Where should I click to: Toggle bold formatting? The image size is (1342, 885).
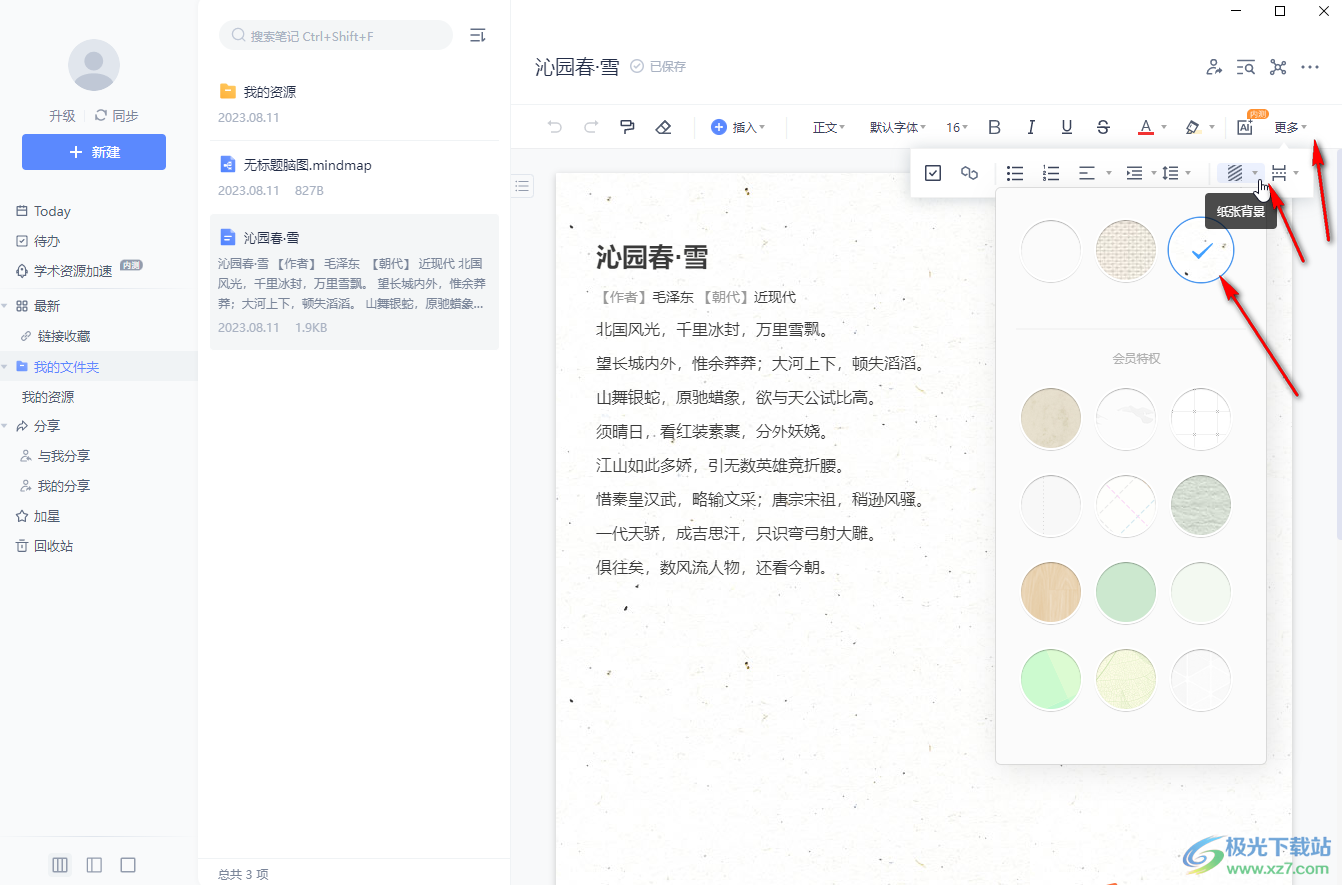pyautogui.click(x=994, y=127)
